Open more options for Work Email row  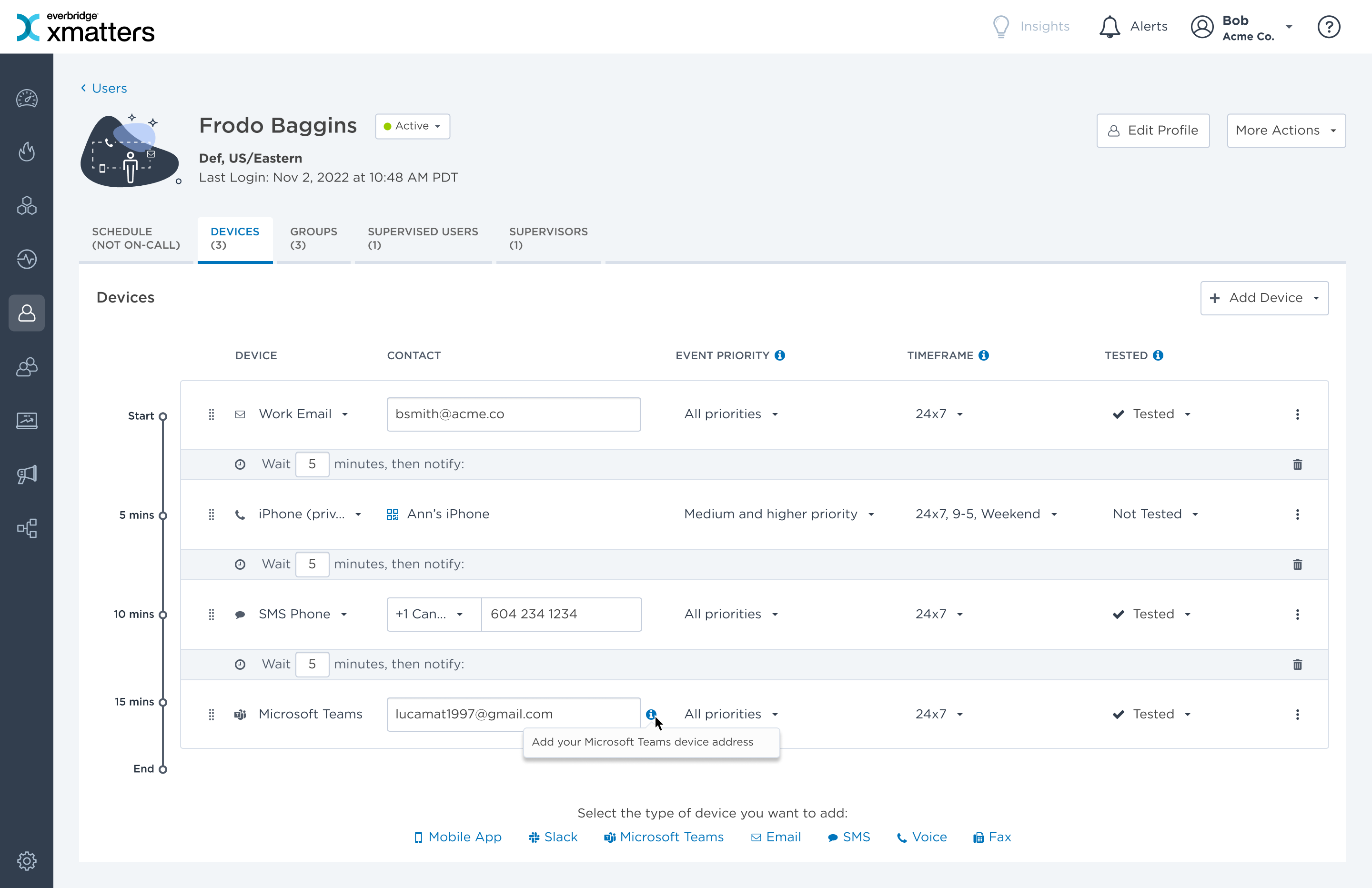click(x=1298, y=414)
